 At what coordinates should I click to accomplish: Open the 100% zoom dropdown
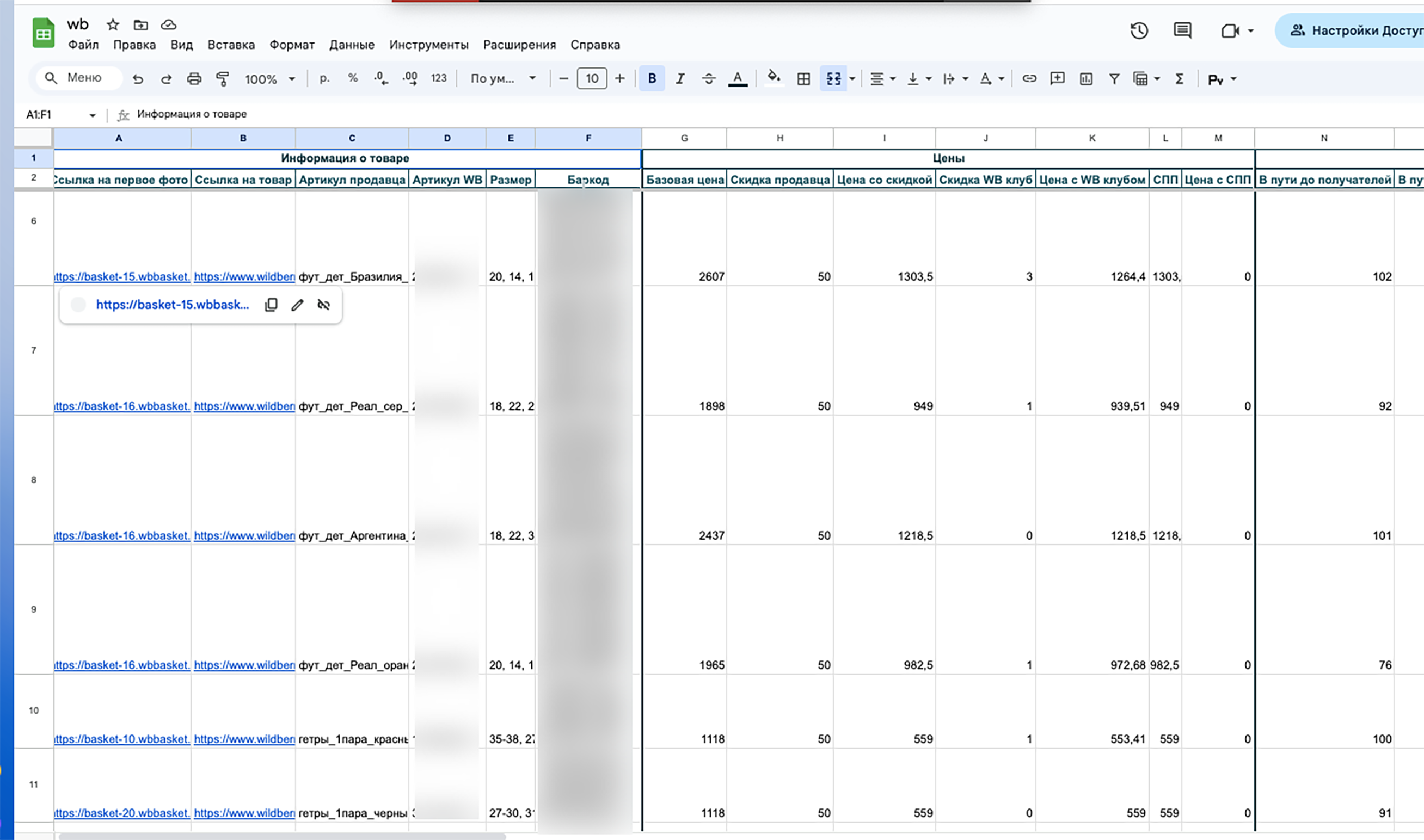pyautogui.click(x=269, y=79)
